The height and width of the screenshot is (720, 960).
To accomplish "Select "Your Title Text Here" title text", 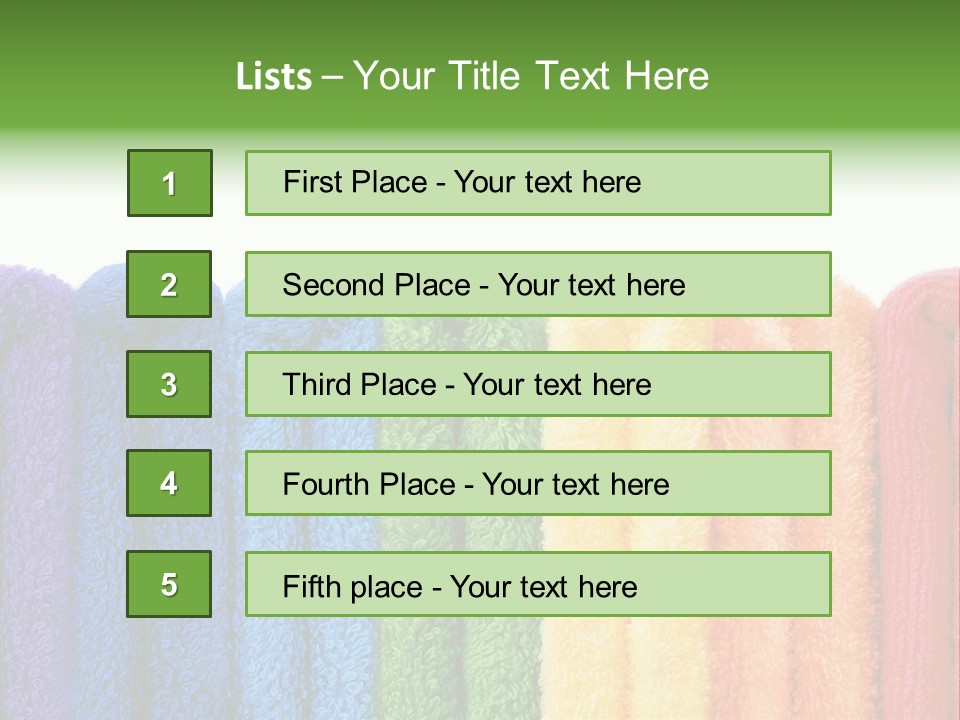I will click(531, 76).
